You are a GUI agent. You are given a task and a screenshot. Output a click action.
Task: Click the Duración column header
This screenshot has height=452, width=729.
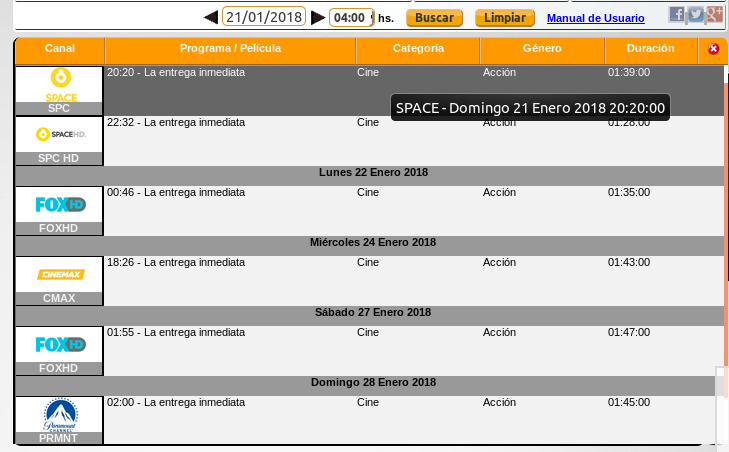click(x=650, y=49)
